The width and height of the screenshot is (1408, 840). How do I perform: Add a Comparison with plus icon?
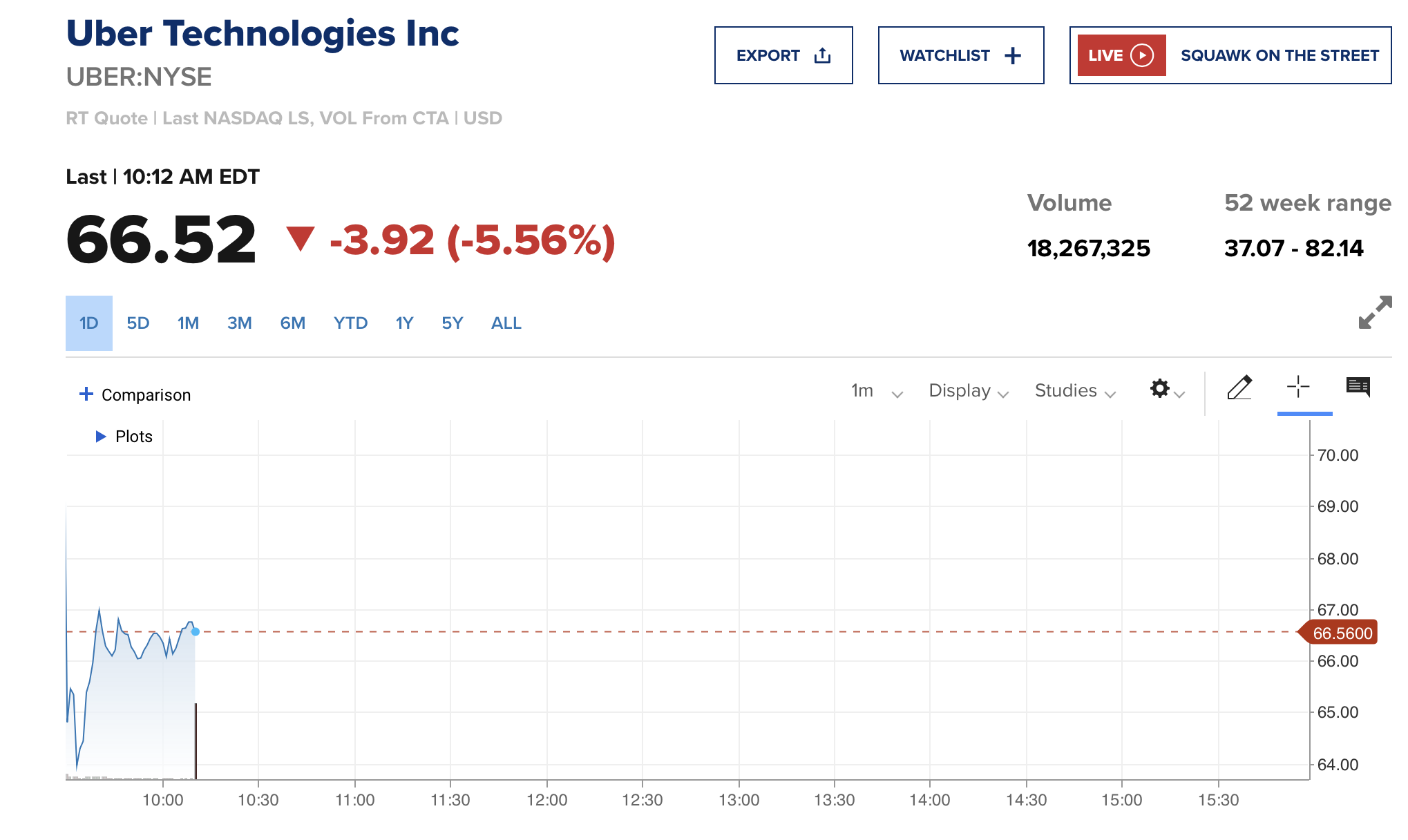(x=86, y=394)
